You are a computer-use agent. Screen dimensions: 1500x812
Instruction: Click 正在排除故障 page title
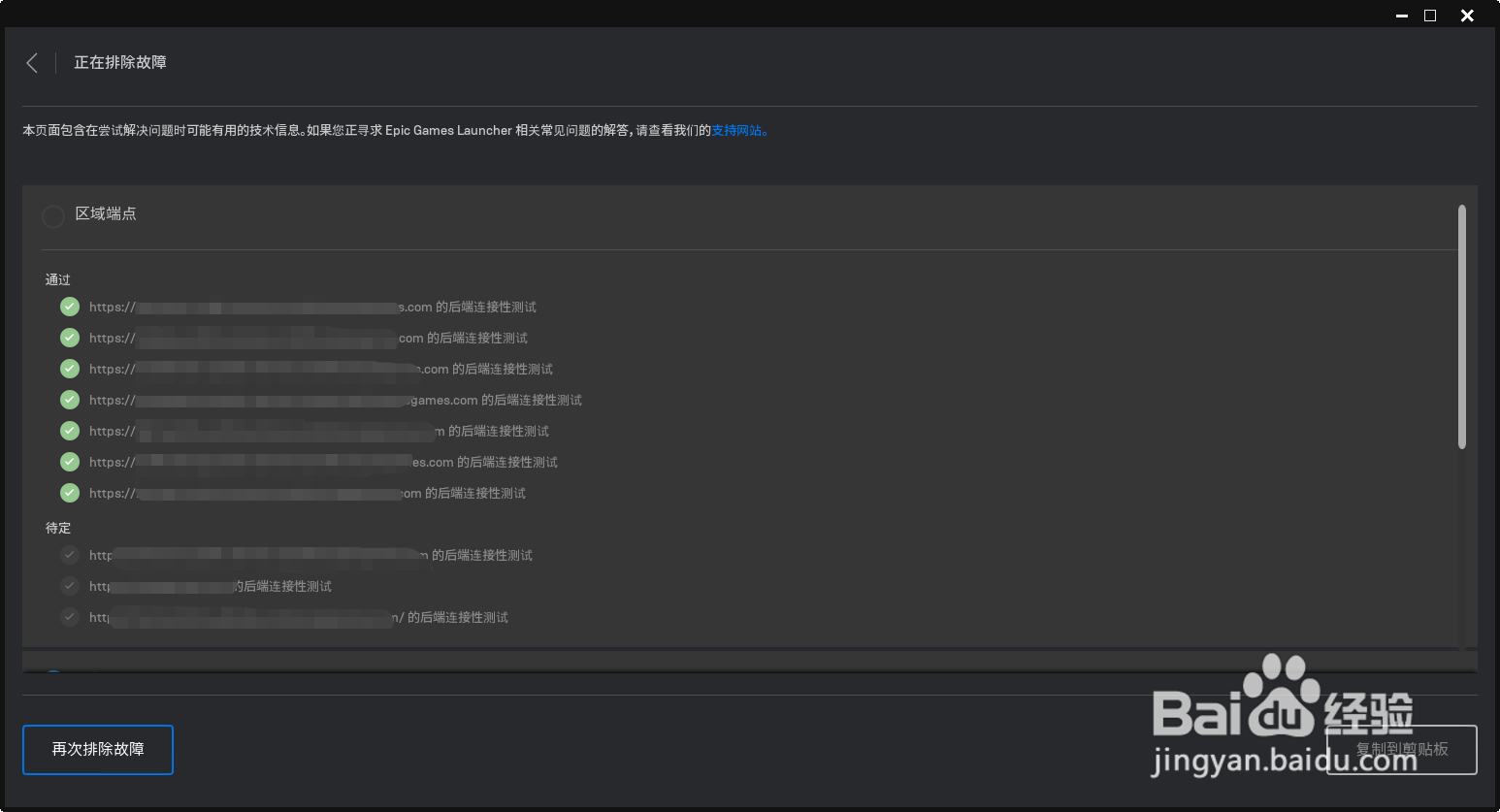coord(120,62)
